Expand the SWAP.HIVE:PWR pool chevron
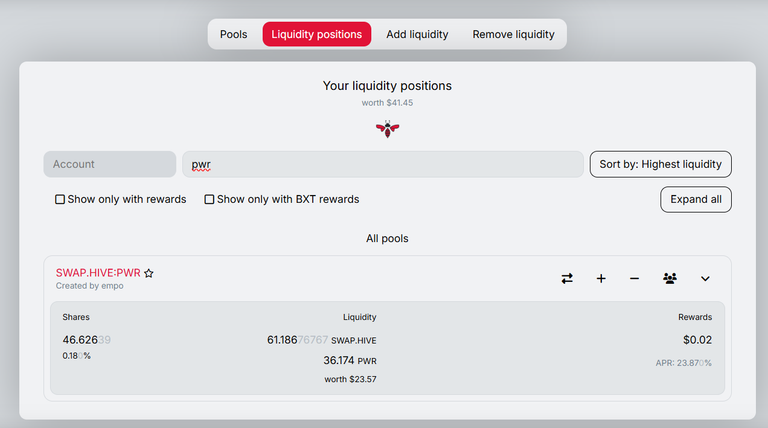This screenshot has width=768, height=428. (705, 279)
